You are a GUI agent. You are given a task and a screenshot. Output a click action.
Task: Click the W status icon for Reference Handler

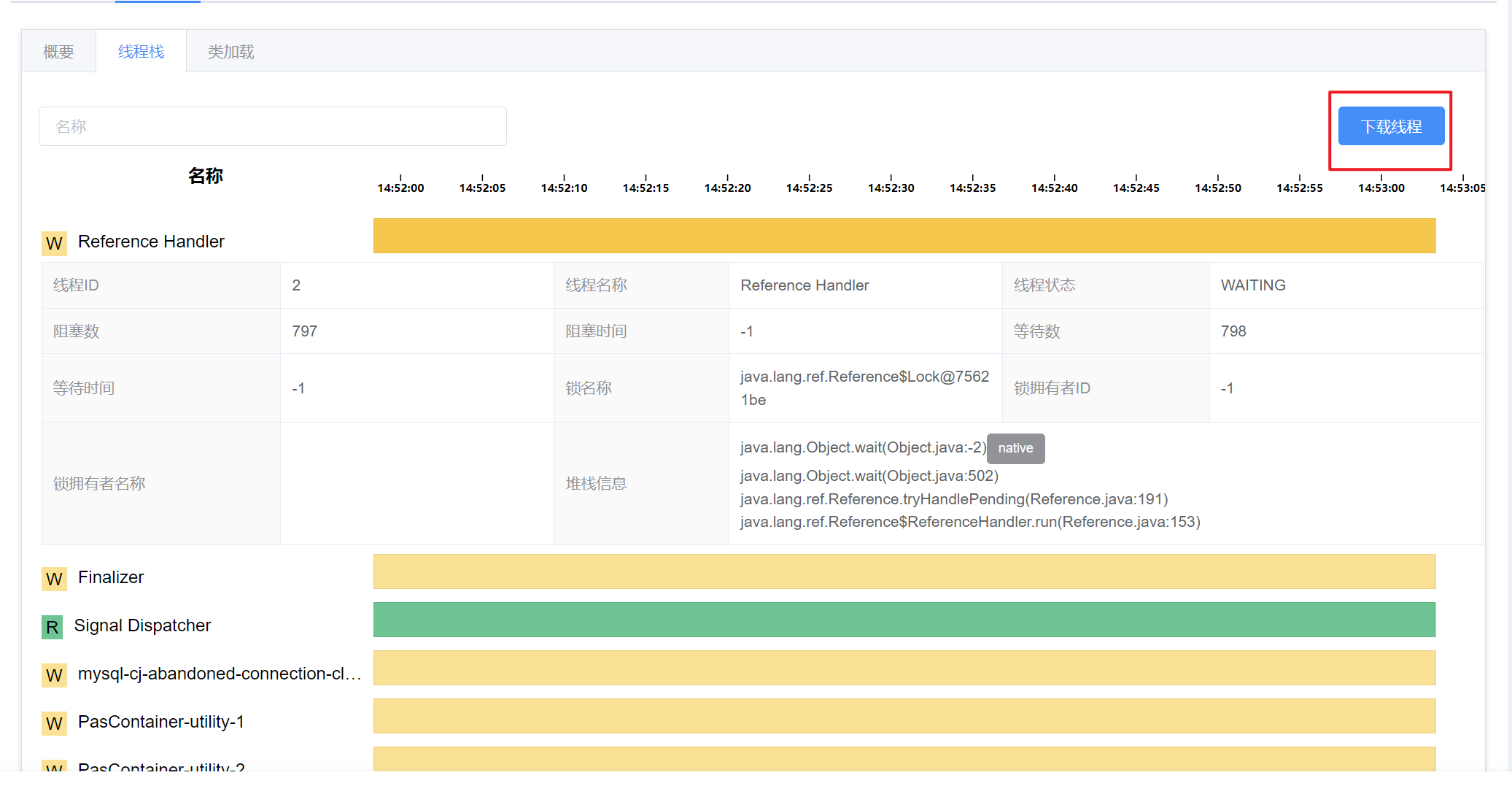click(x=54, y=243)
